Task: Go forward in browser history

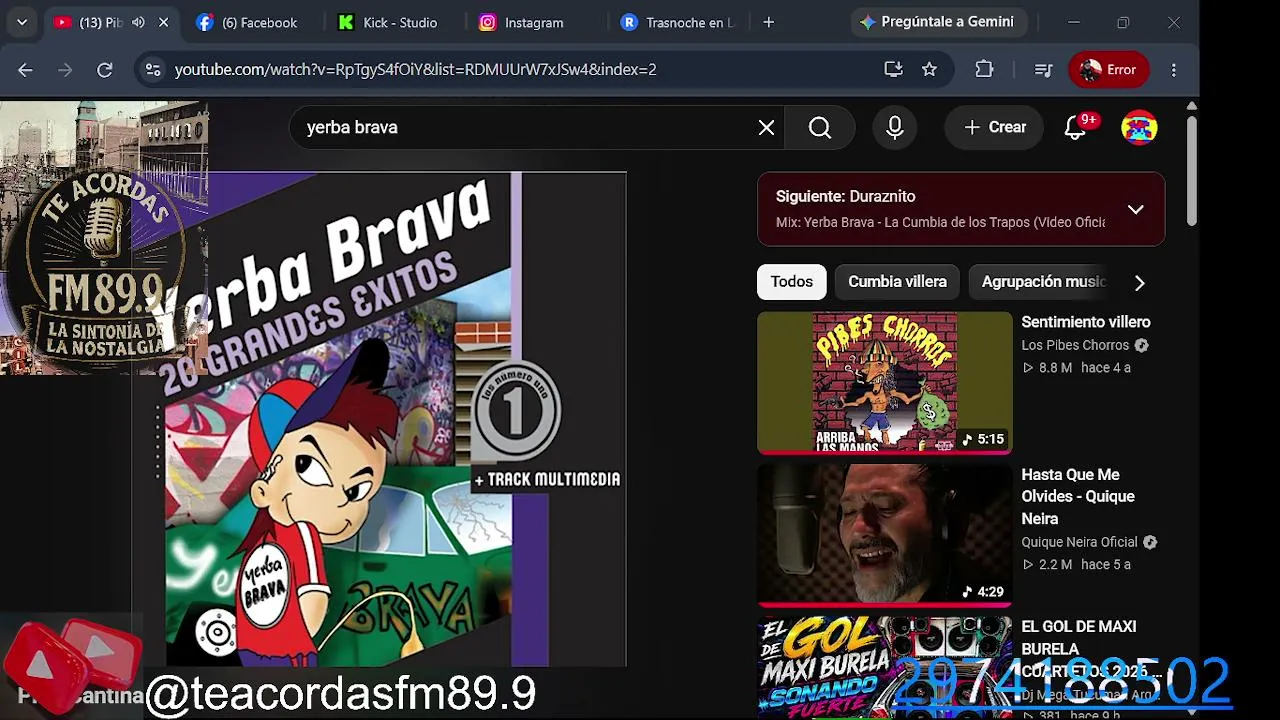Action: (65, 69)
